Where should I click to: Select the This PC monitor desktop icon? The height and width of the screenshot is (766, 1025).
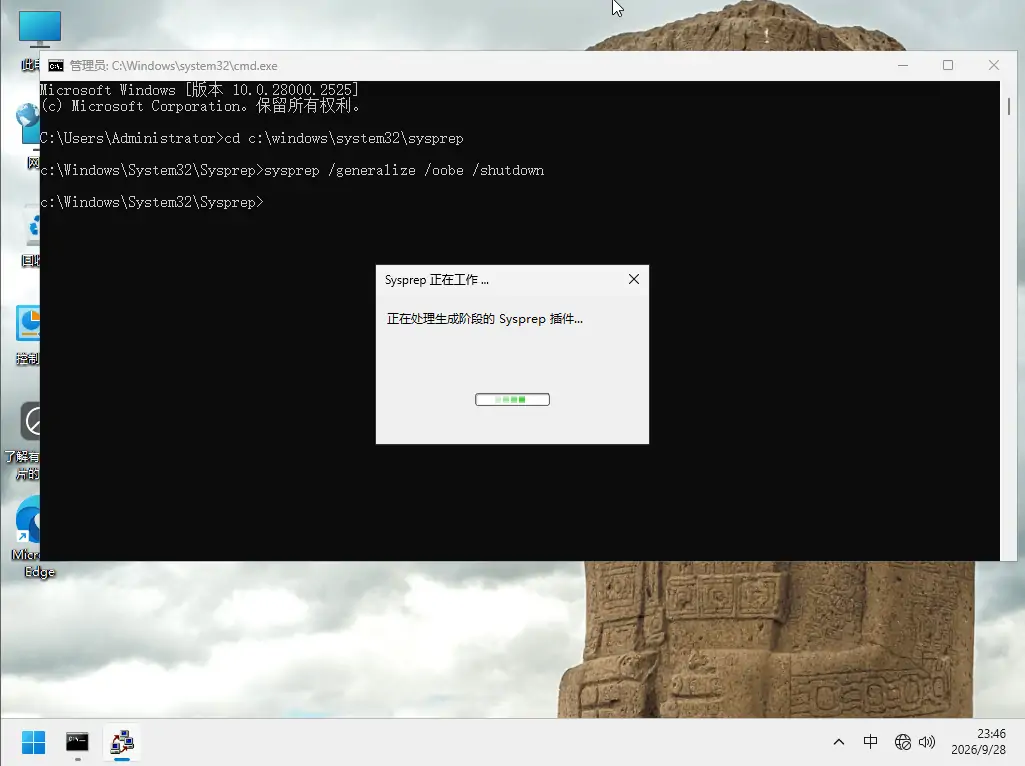point(39,29)
